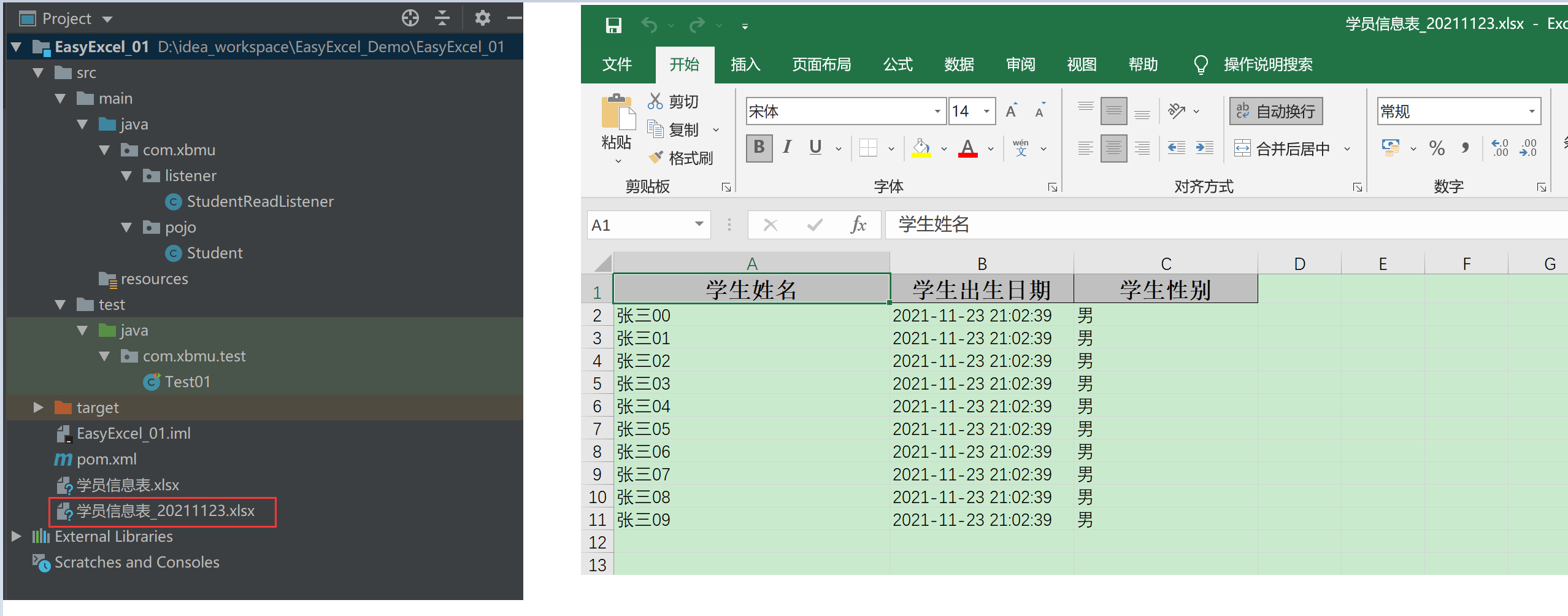The image size is (1568, 616).
Task: Toggle Italic formatting
Action: coord(787,148)
